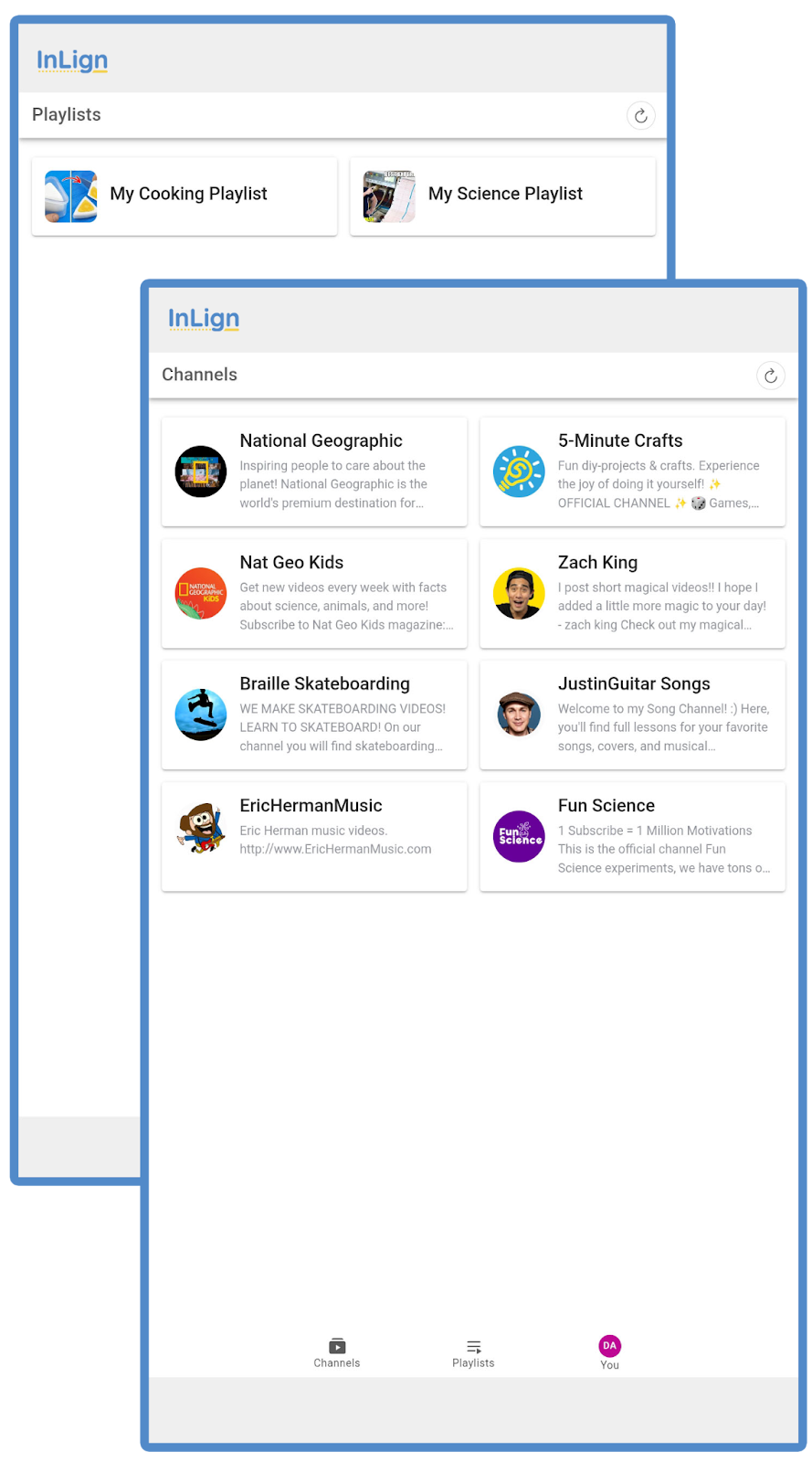
Task: Click 5-Minute Crafts lightbulb avatar
Action: tap(519, 471)
